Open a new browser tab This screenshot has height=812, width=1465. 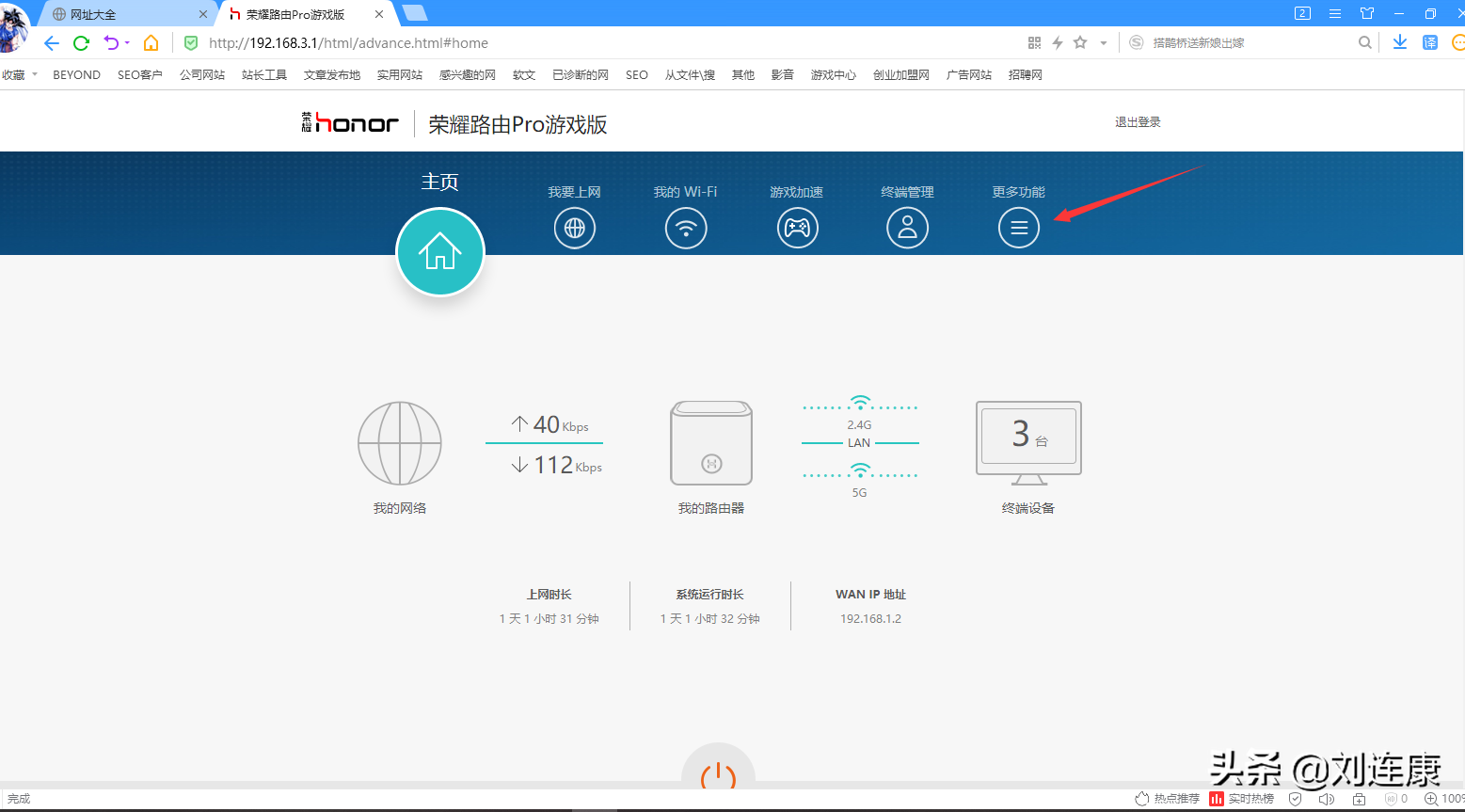414,13
